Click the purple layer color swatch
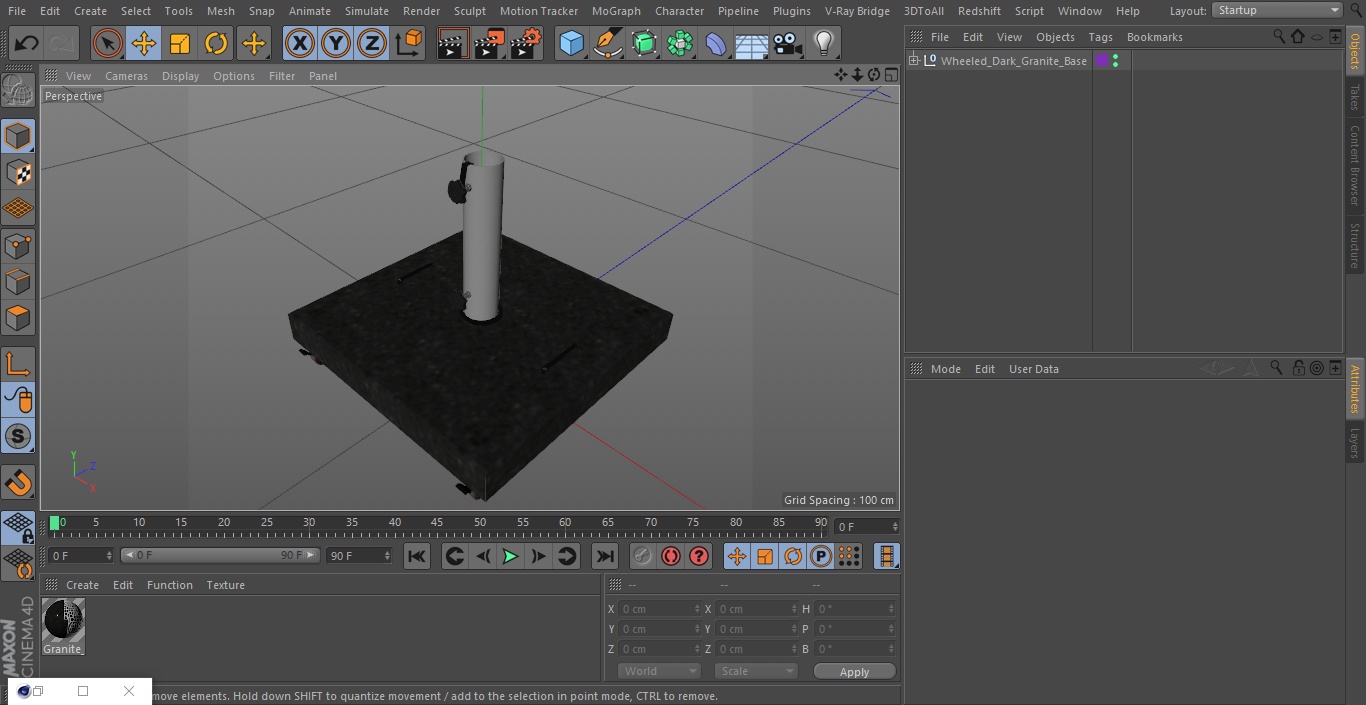 click(1102, 61)
